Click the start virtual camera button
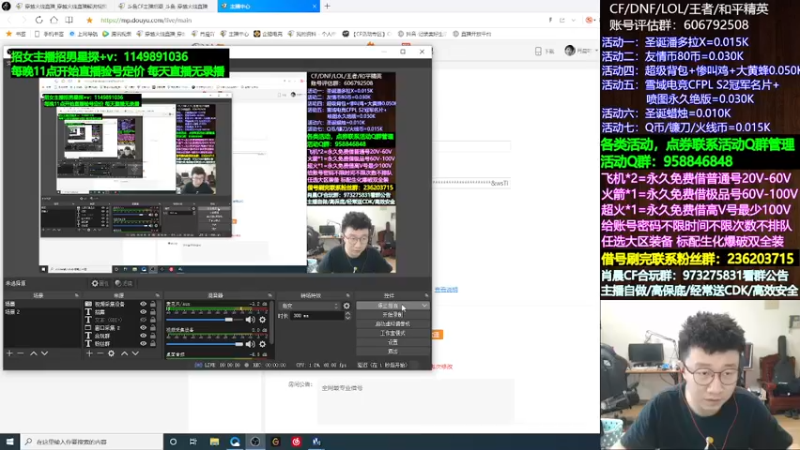Viewport: 800px width, 450px height. pyautogui.click(x=392, y=324)
